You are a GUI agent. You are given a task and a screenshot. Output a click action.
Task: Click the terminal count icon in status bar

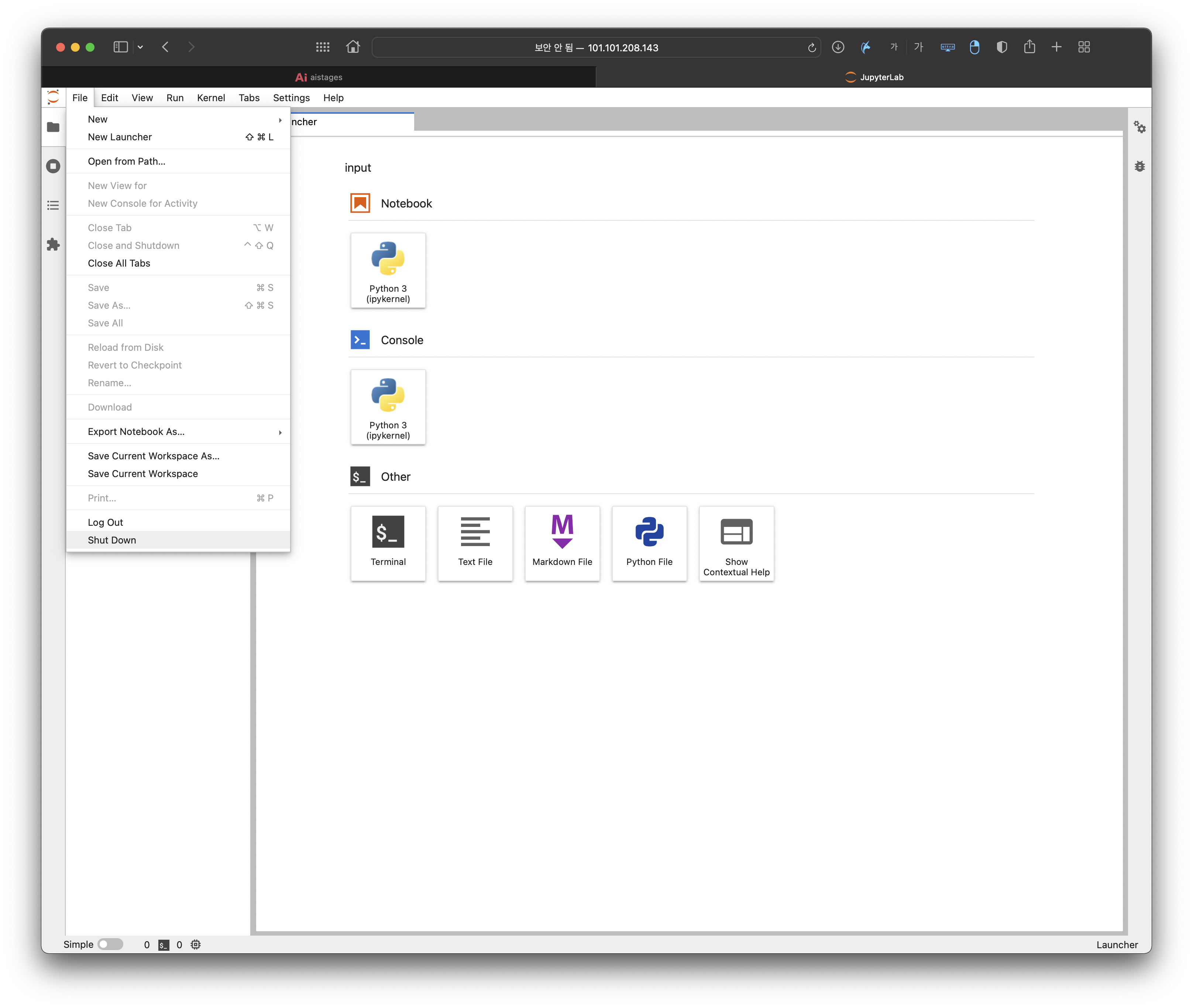(164, 944)
